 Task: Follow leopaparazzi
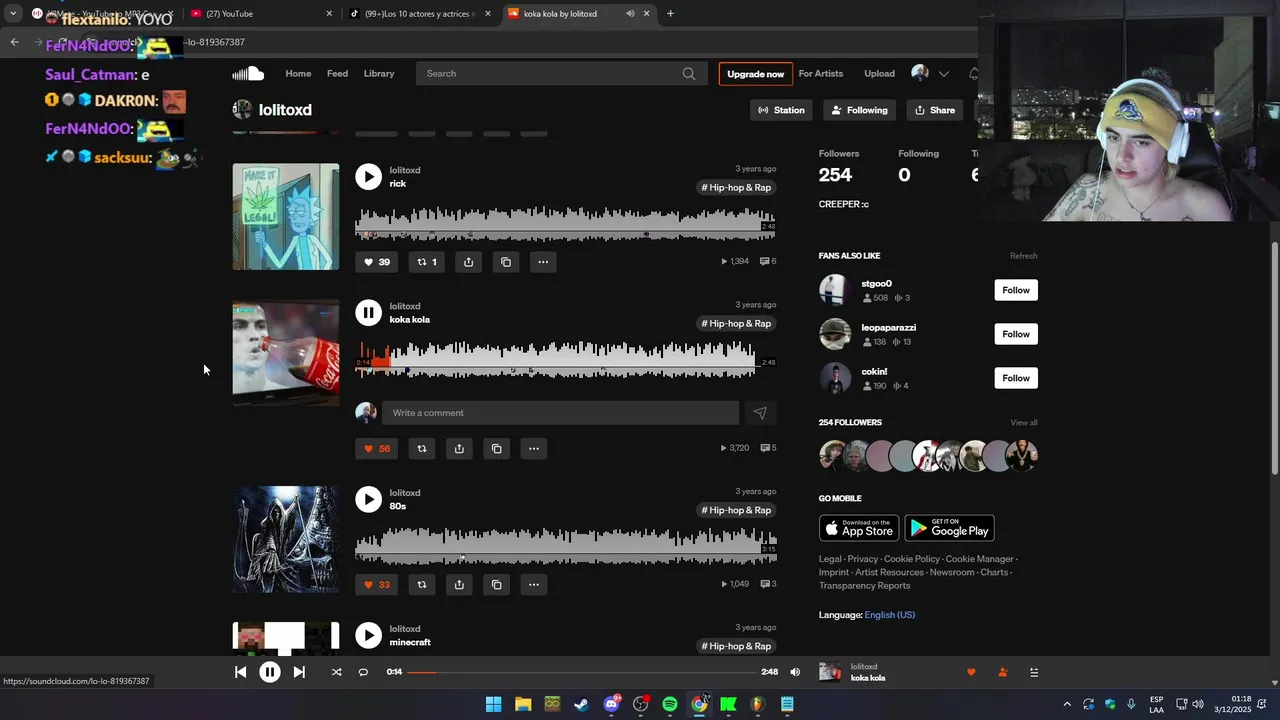pos(1016,334)
